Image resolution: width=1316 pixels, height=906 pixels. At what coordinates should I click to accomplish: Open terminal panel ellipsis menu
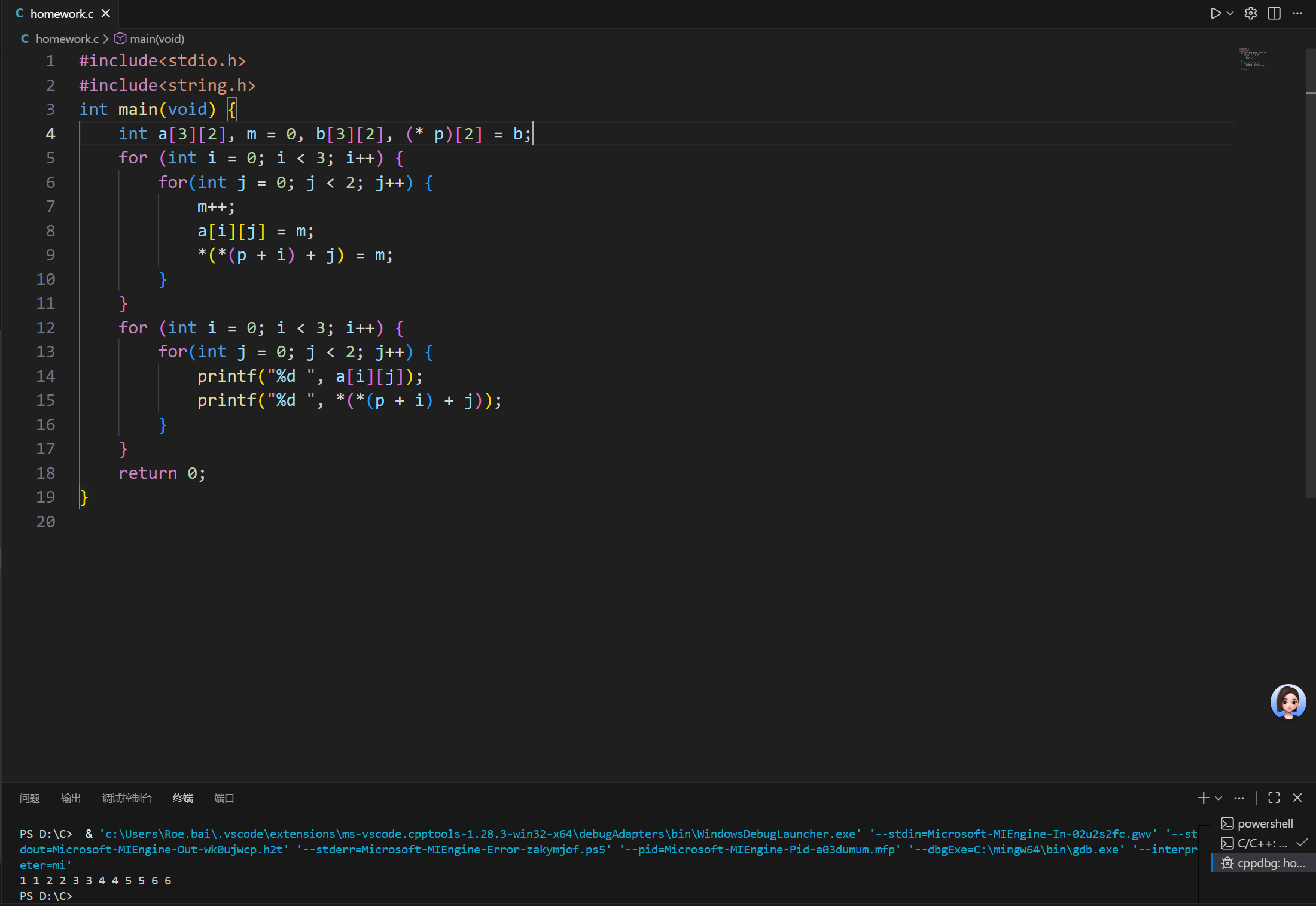pyautogui.click(x=1239, y=798)
